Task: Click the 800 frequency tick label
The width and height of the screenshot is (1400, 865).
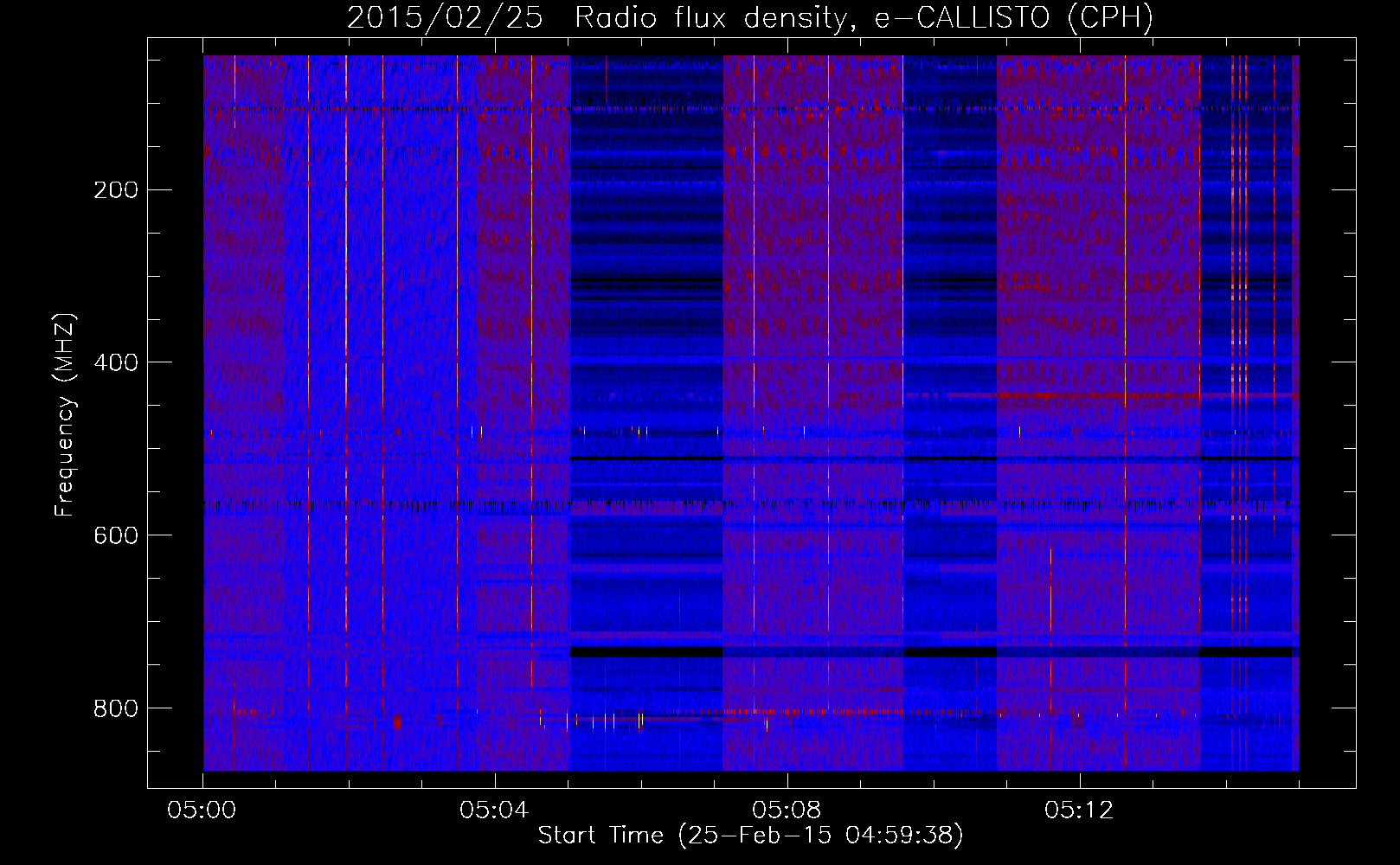Action: click(115, 708)
